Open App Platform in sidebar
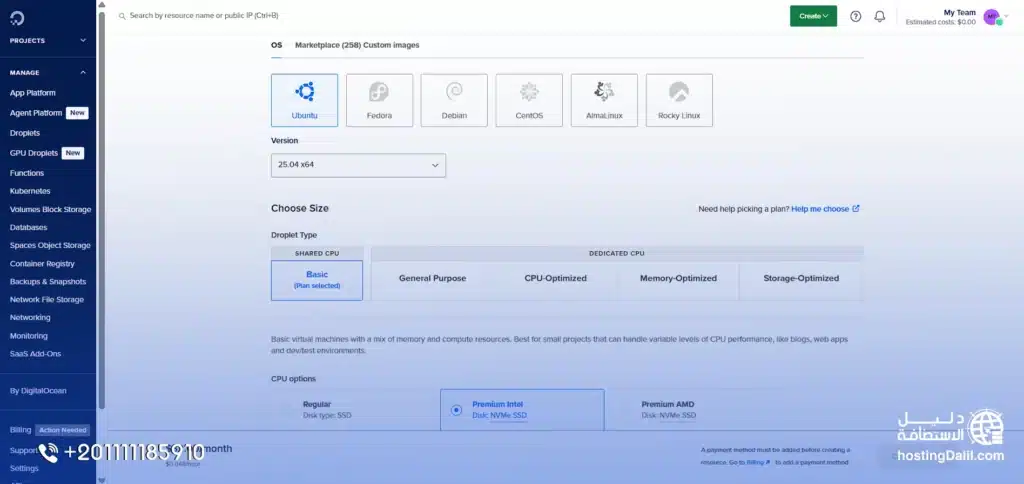Viewport: 1024px width, 484px height. point(33,93)
